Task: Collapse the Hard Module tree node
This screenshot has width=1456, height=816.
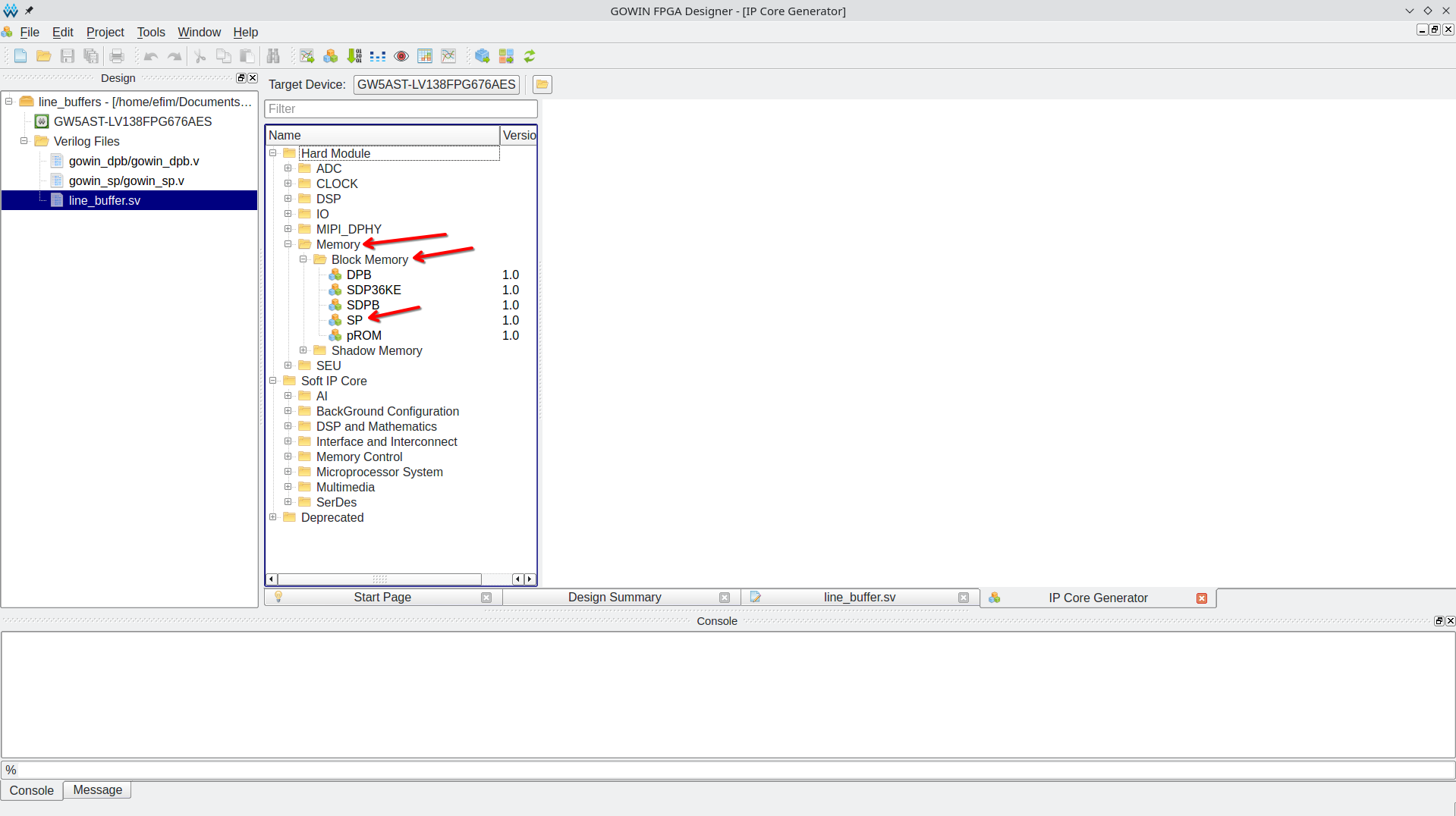Action: [273, 153]
